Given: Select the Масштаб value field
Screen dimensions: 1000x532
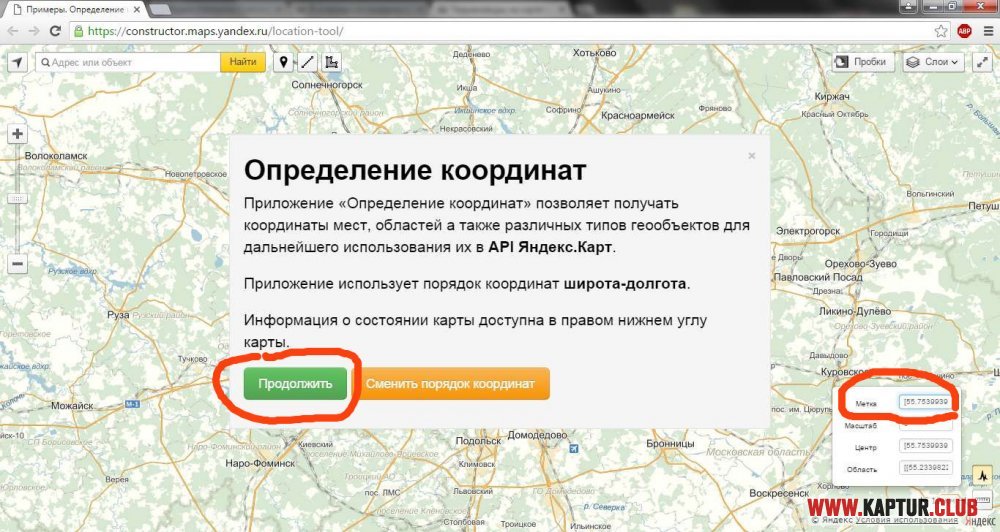Looking at the screenshot, I should (x=926, y=424).
